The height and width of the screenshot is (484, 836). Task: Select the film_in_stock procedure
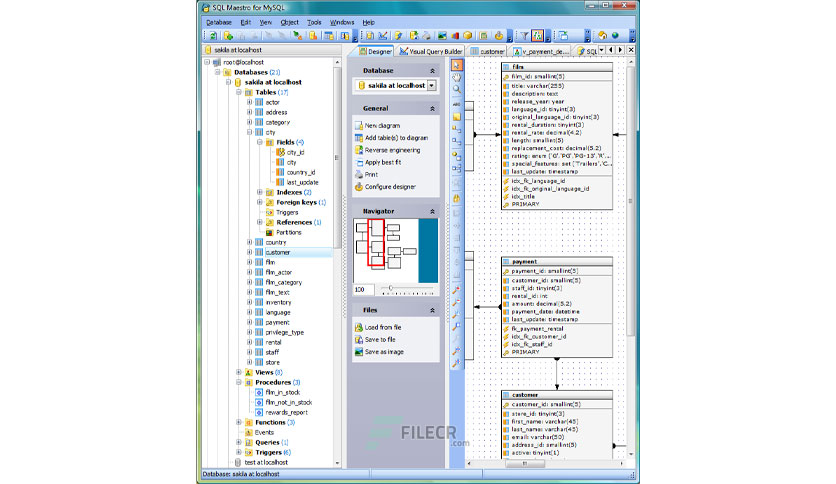pyautogui.click(x=283, y=392)
